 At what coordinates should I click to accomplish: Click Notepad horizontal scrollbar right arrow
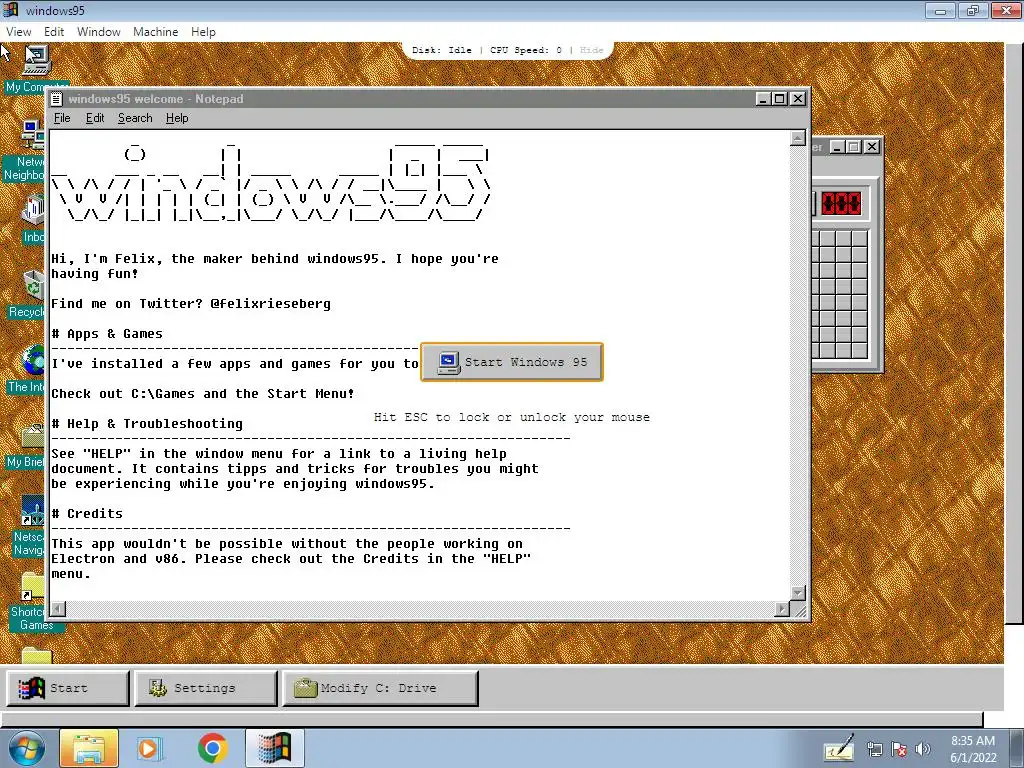click(x=782, y=609)
